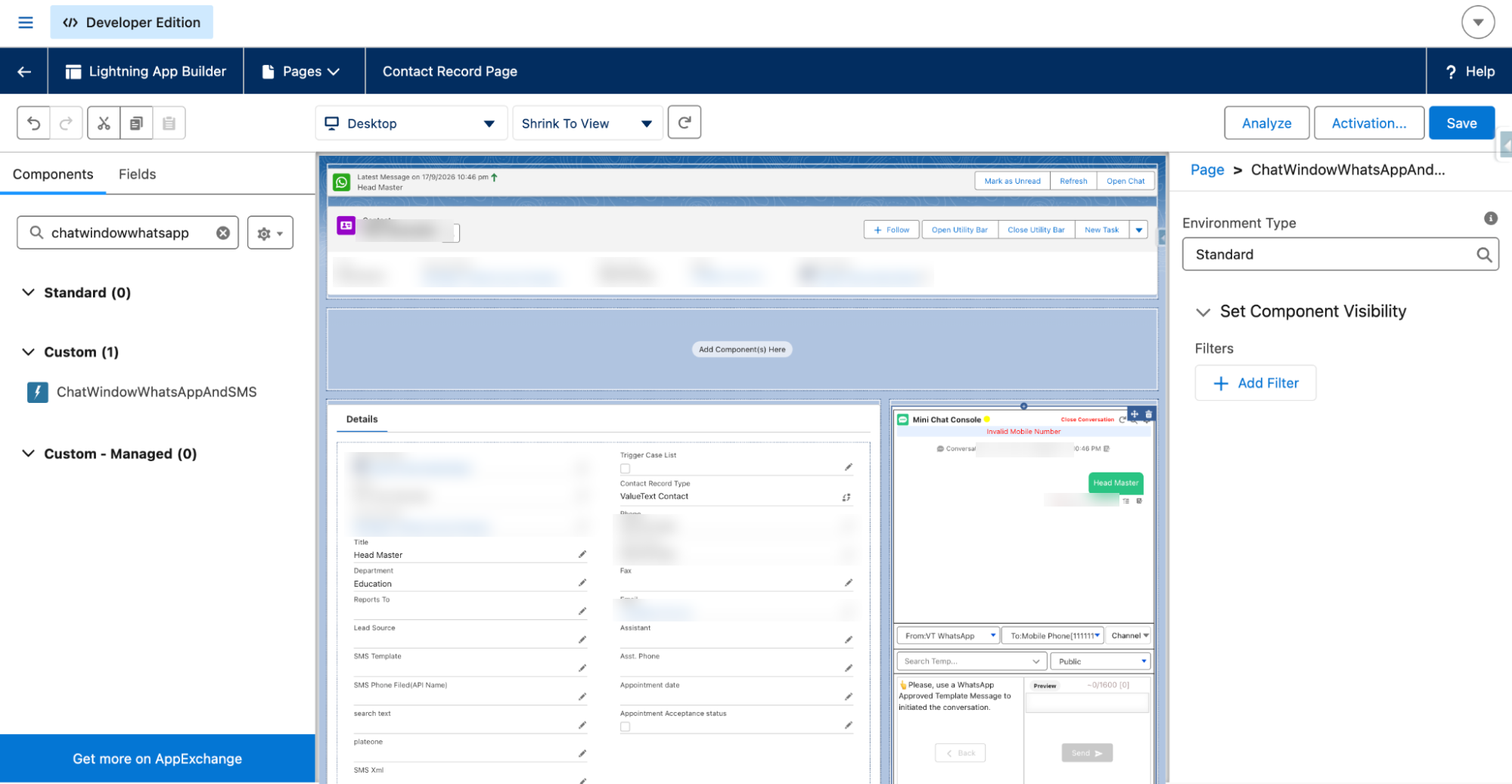Viewport: 1512px width, 784px height.
Task: Click Close Utility Bar button
Action: [1035, 230]
